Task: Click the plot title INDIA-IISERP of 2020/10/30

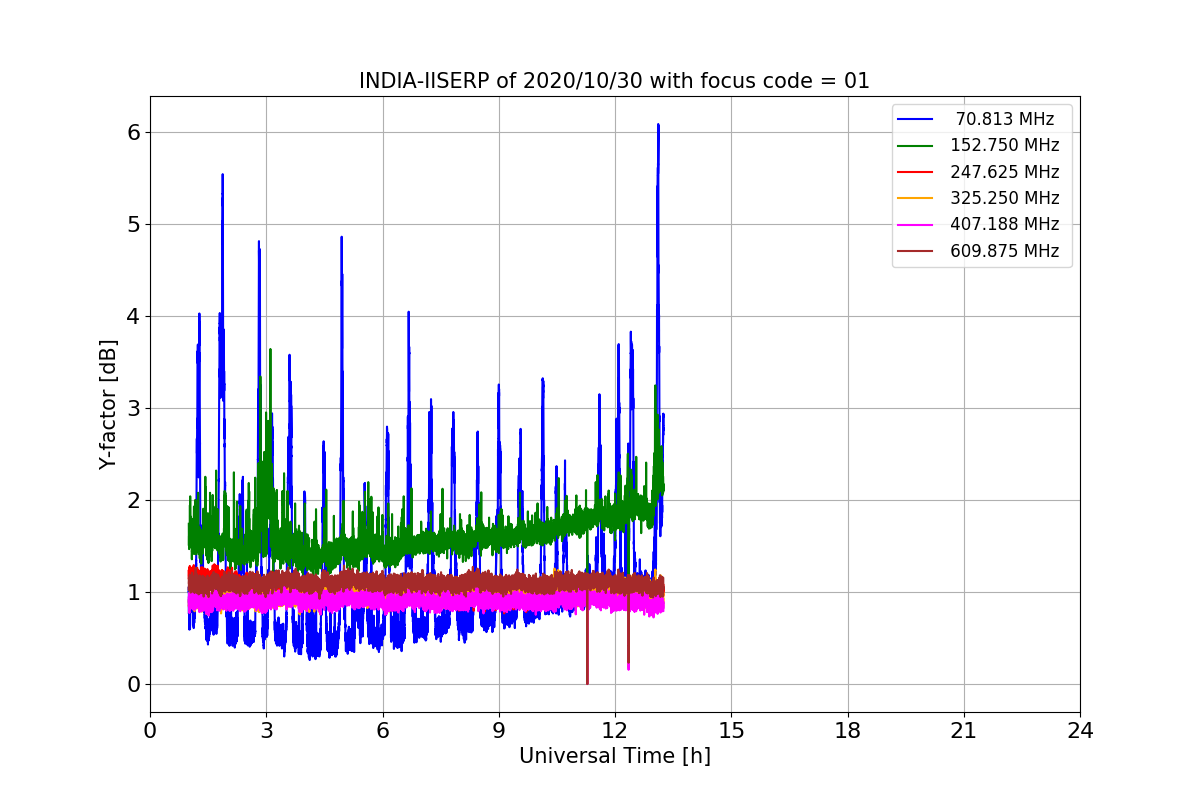Action: point(614,81)
